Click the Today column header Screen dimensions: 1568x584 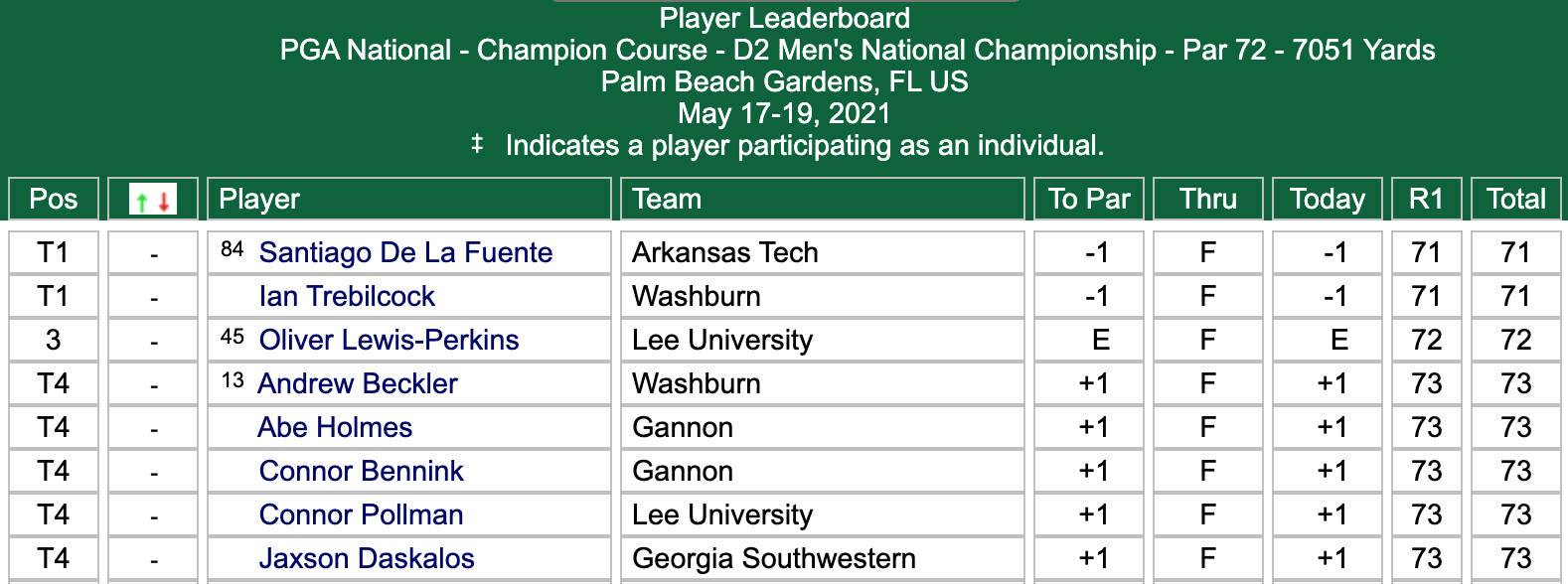[1327, 199]
